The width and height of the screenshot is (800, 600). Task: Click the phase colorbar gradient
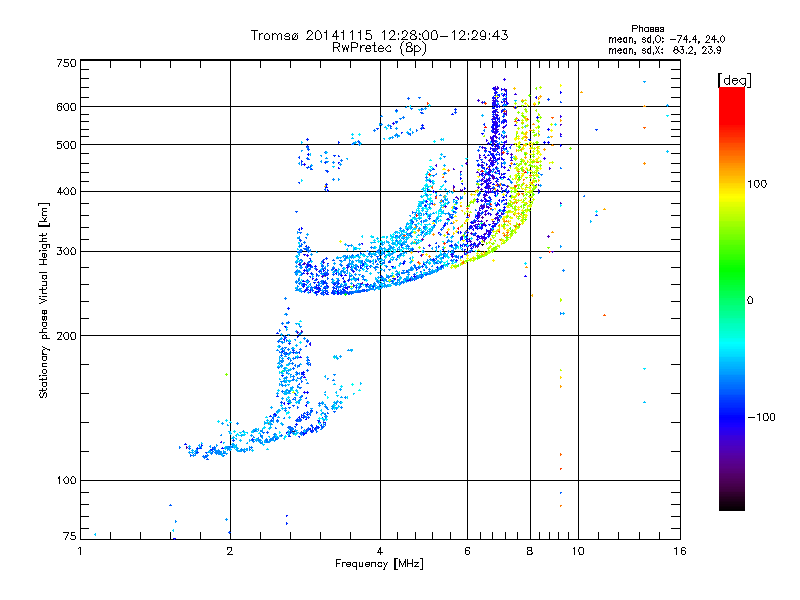click(732, 298)
